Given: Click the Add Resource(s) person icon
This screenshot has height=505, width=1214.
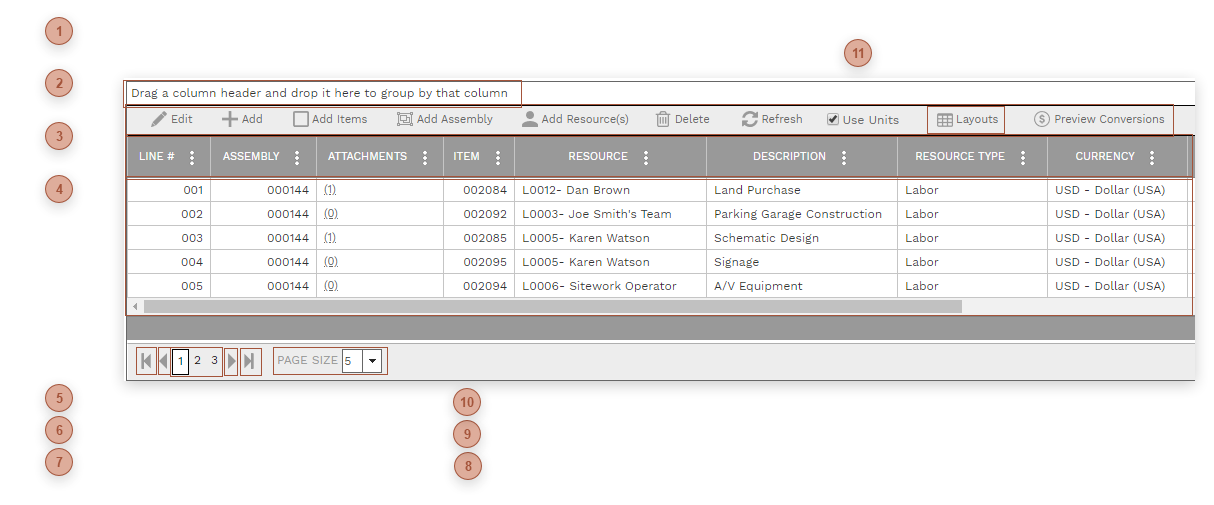Looking at the screenshot, I should (530, 119).
